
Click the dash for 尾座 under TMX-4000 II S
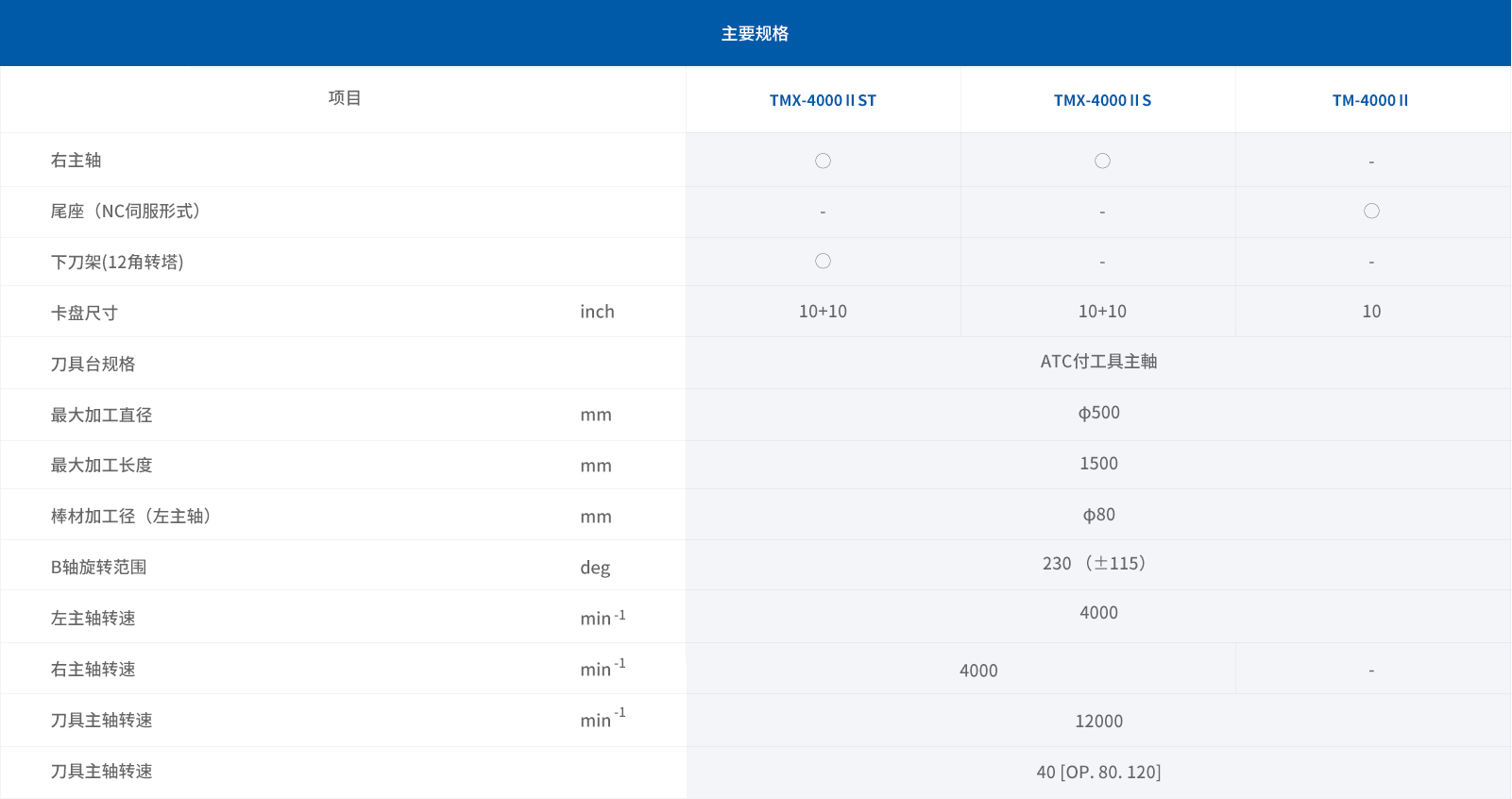pos(1102,212)
